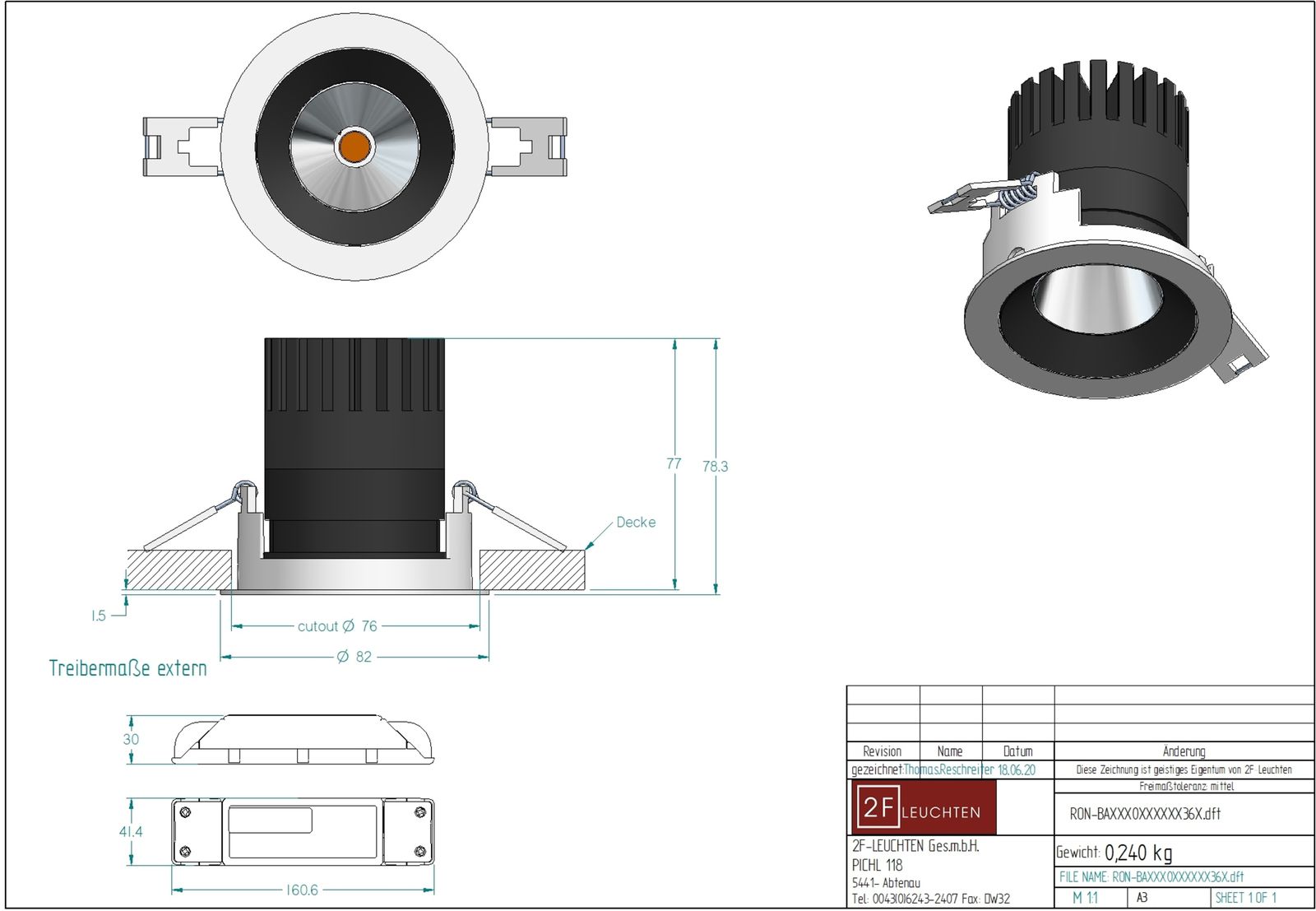
Task: Select the SHEET 1 OF 1 cell
Action: [1245, 898]
